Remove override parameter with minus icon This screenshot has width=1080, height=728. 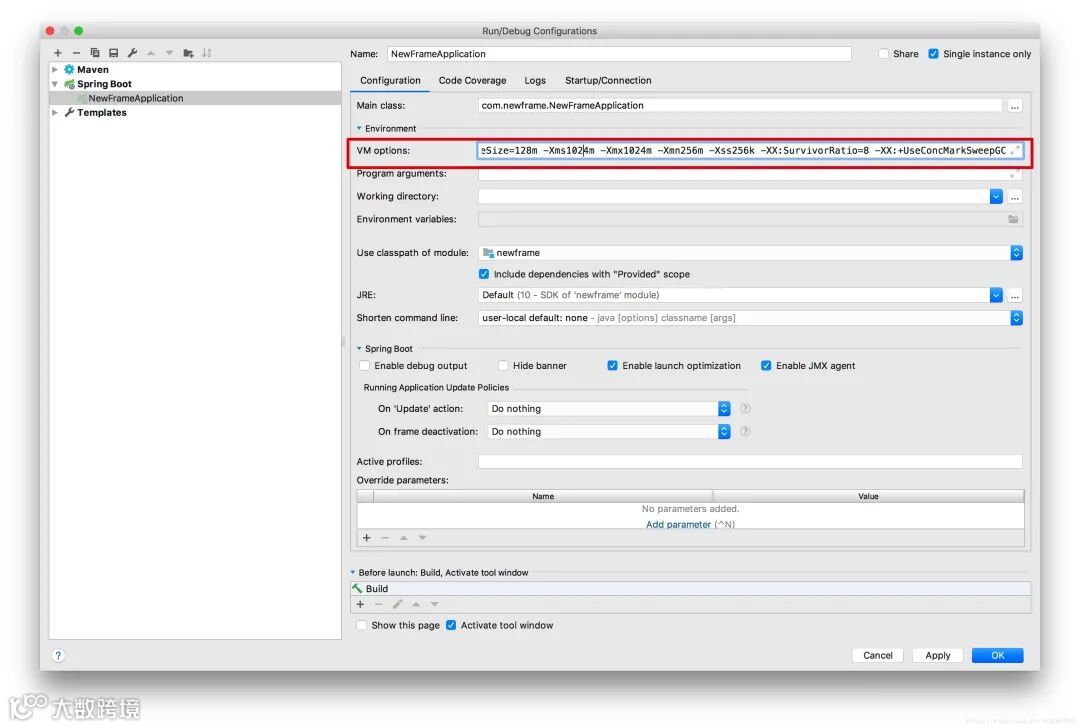385,538
